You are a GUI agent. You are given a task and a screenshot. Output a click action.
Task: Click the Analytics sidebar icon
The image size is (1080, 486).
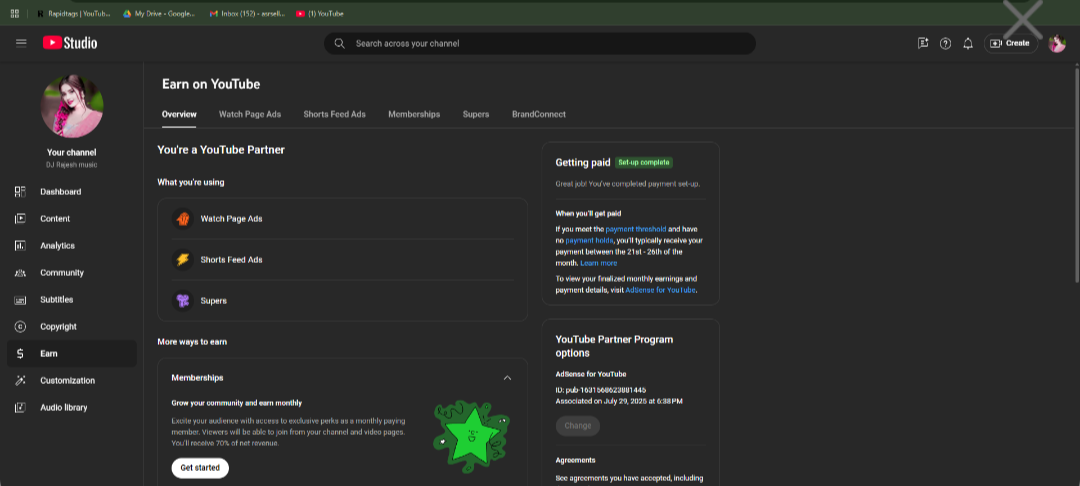pyautogui.click(x=20, y=245)
